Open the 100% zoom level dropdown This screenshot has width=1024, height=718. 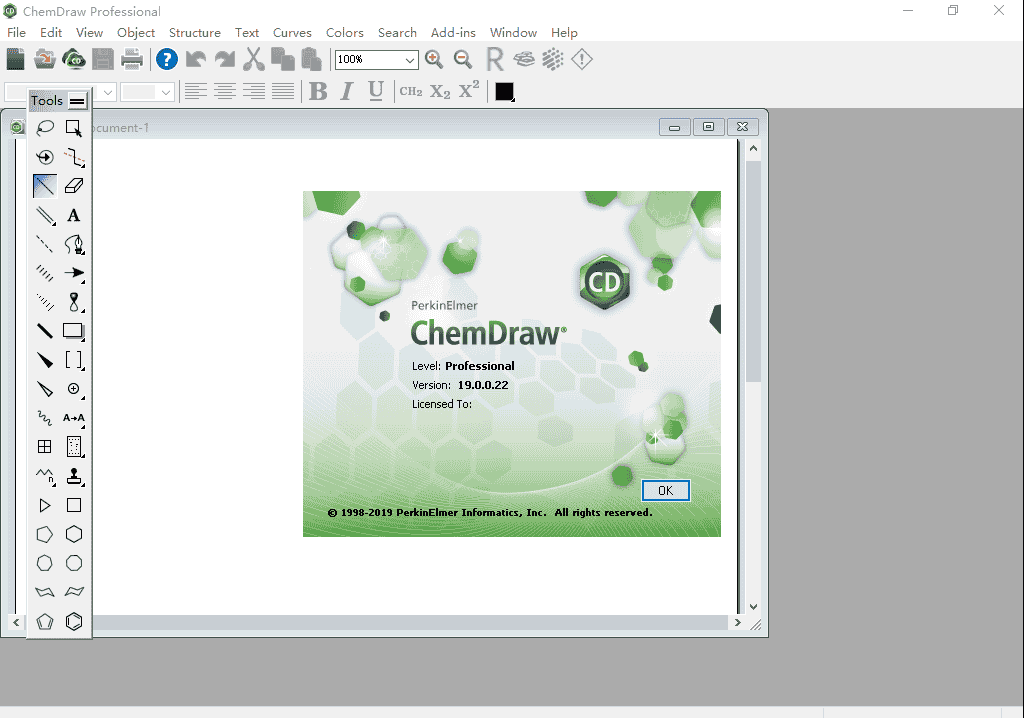pyautogui.click(x=409, y=60)
